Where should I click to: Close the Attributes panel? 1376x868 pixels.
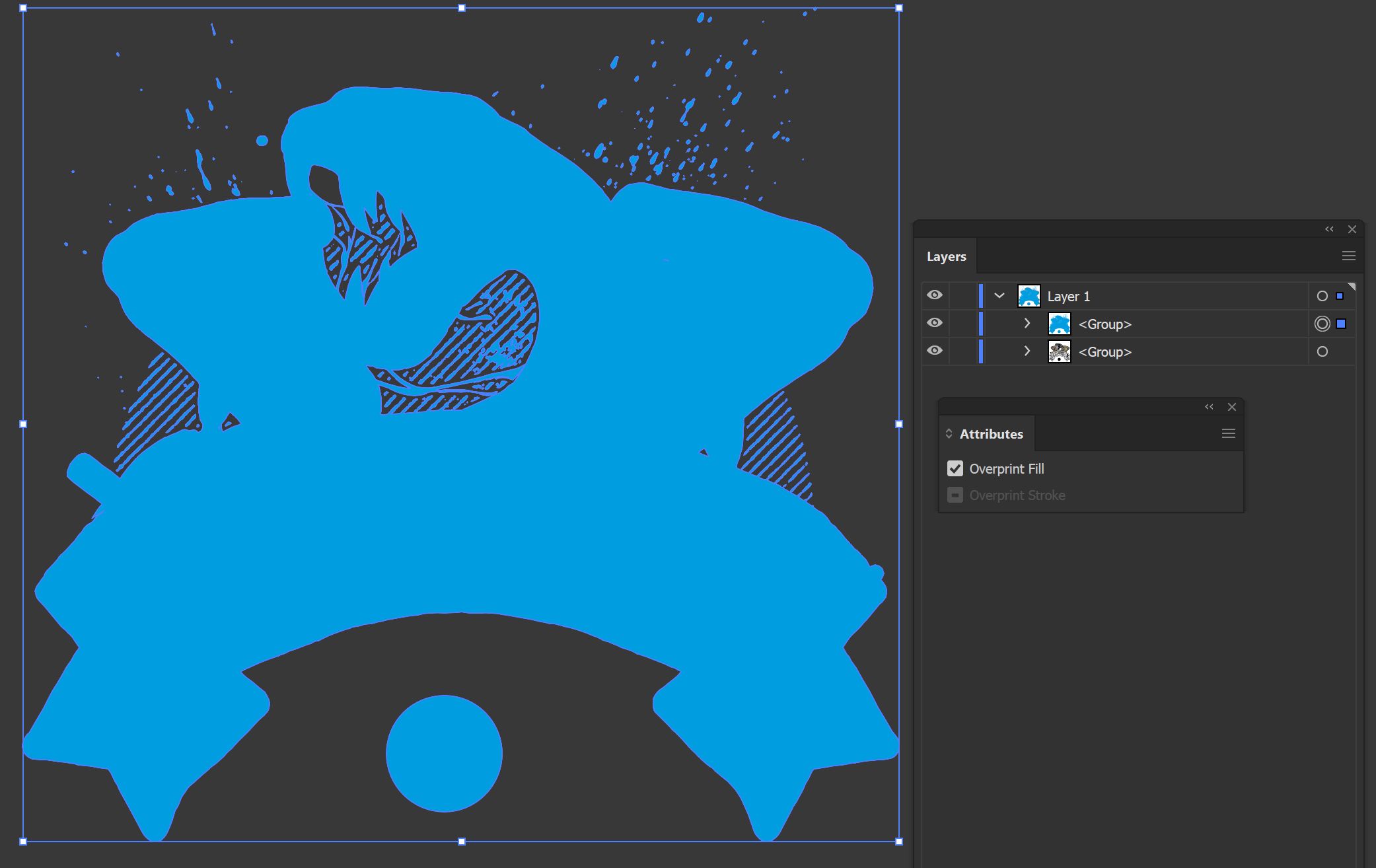1232,407
